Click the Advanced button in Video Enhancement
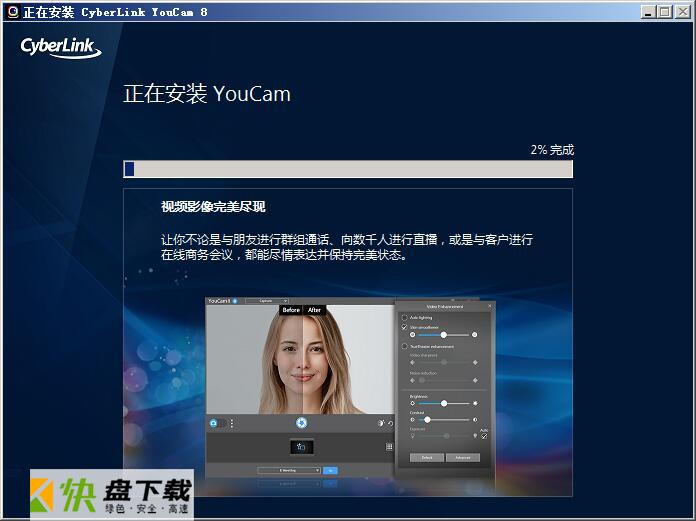This screenshot has height=521, width=696. [x=463, y=458]
